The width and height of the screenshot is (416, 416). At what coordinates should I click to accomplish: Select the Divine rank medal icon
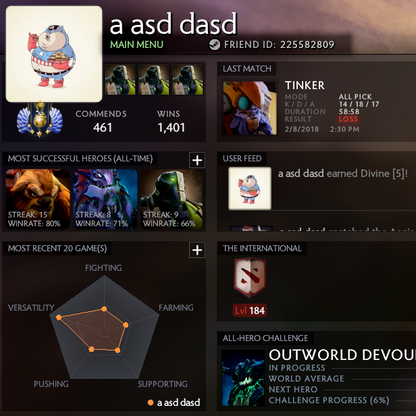[40, 119]
